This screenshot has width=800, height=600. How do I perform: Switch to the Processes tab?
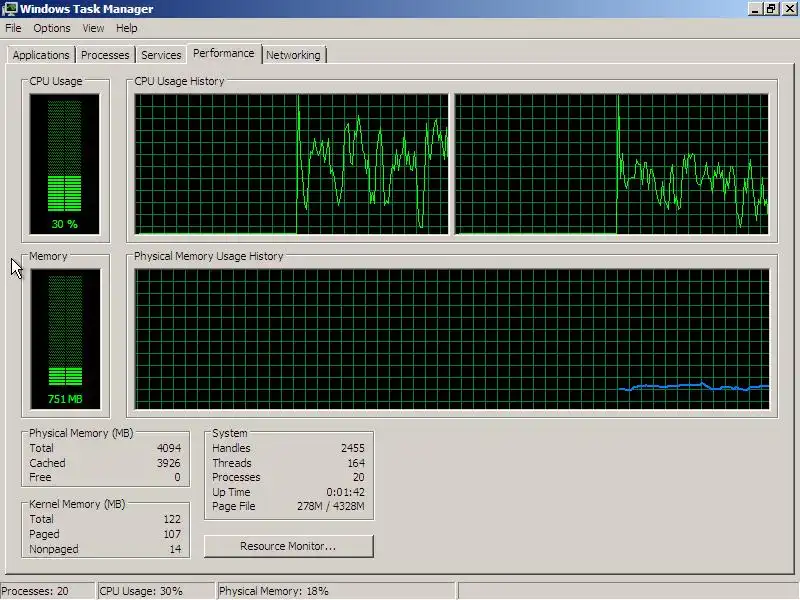(105, 55)
